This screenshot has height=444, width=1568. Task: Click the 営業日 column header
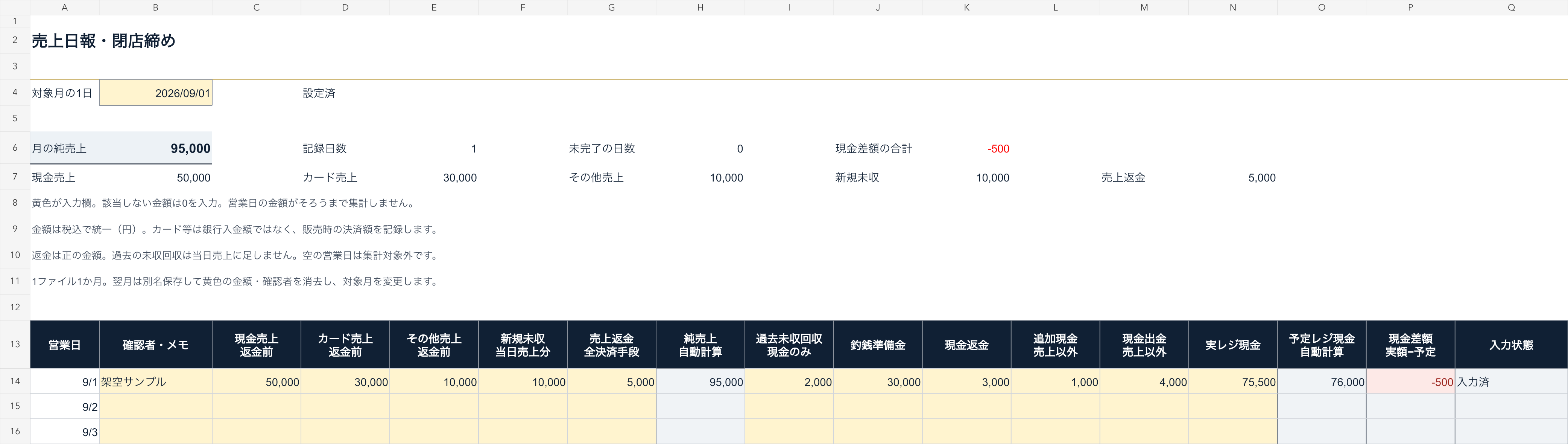[x=65, y=345]
